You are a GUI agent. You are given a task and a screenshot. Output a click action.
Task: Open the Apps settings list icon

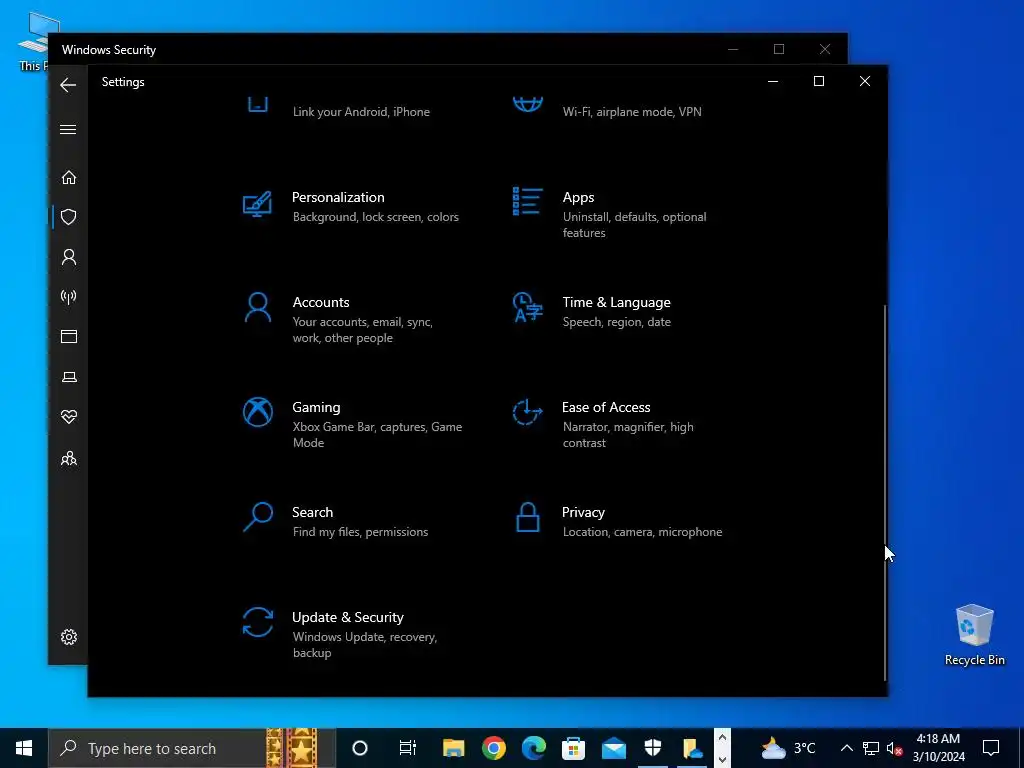coord(527,201)
